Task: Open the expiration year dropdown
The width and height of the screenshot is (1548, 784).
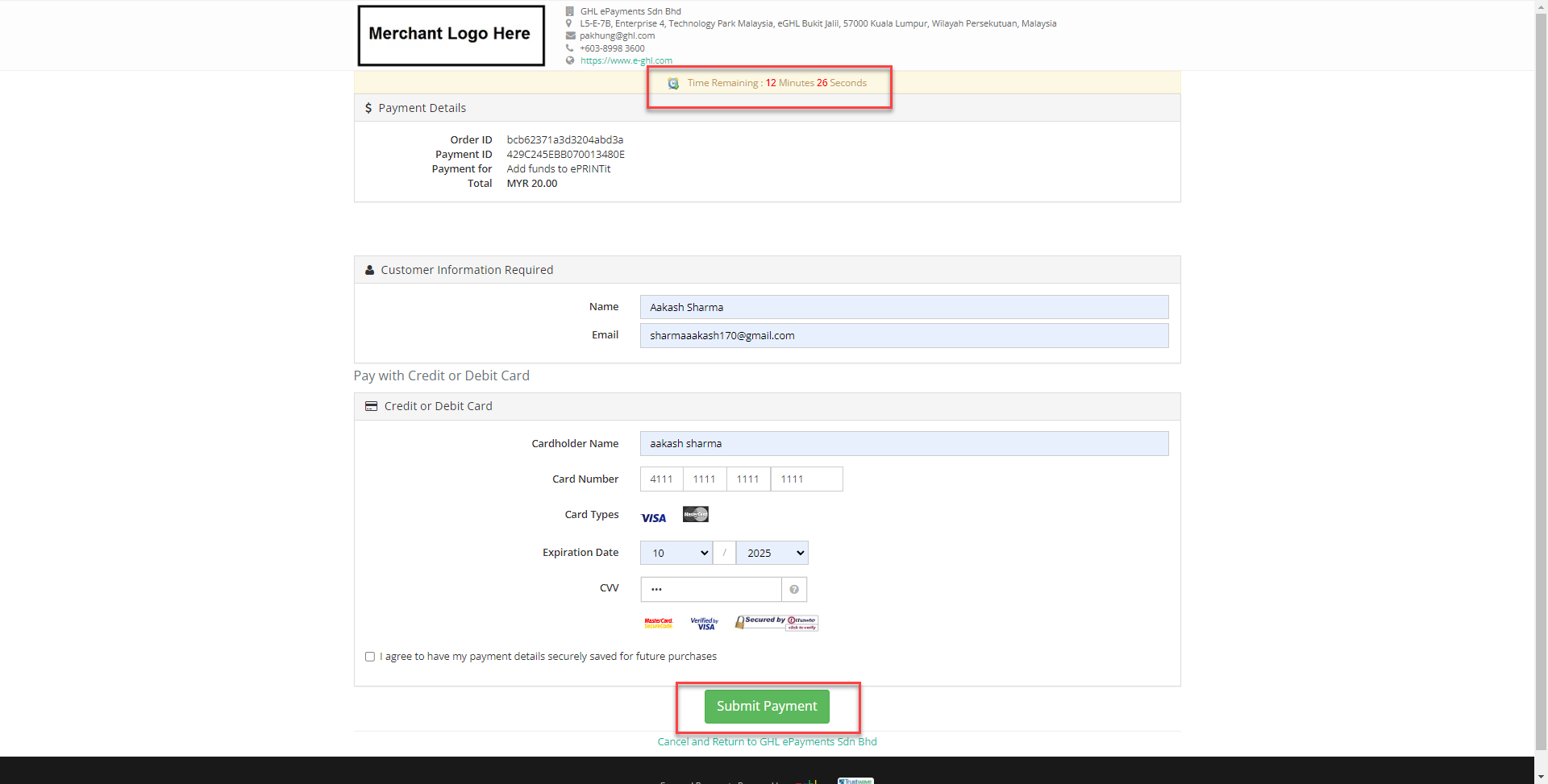Action: tap(772, 553)
